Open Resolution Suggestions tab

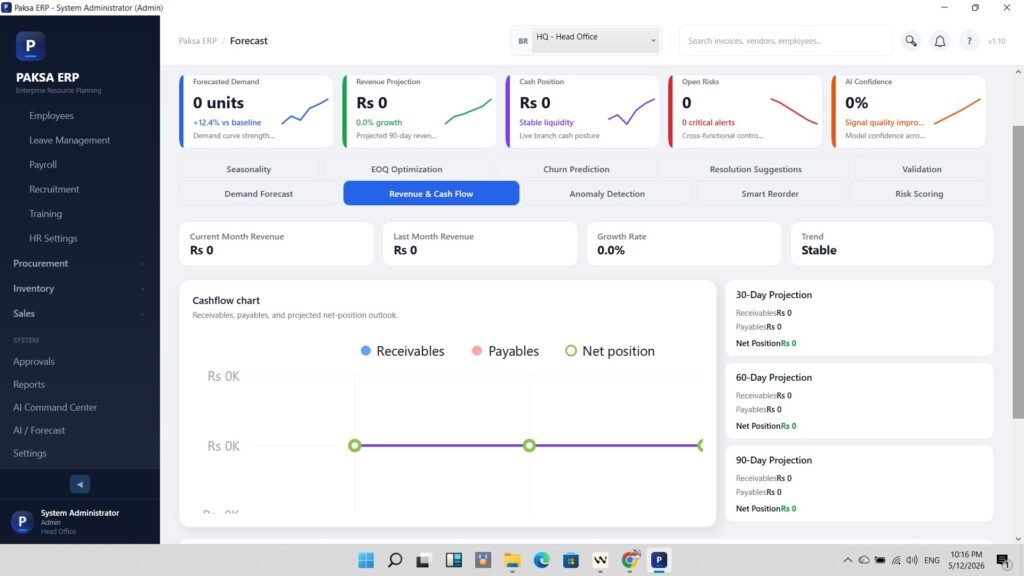[756, 169]
